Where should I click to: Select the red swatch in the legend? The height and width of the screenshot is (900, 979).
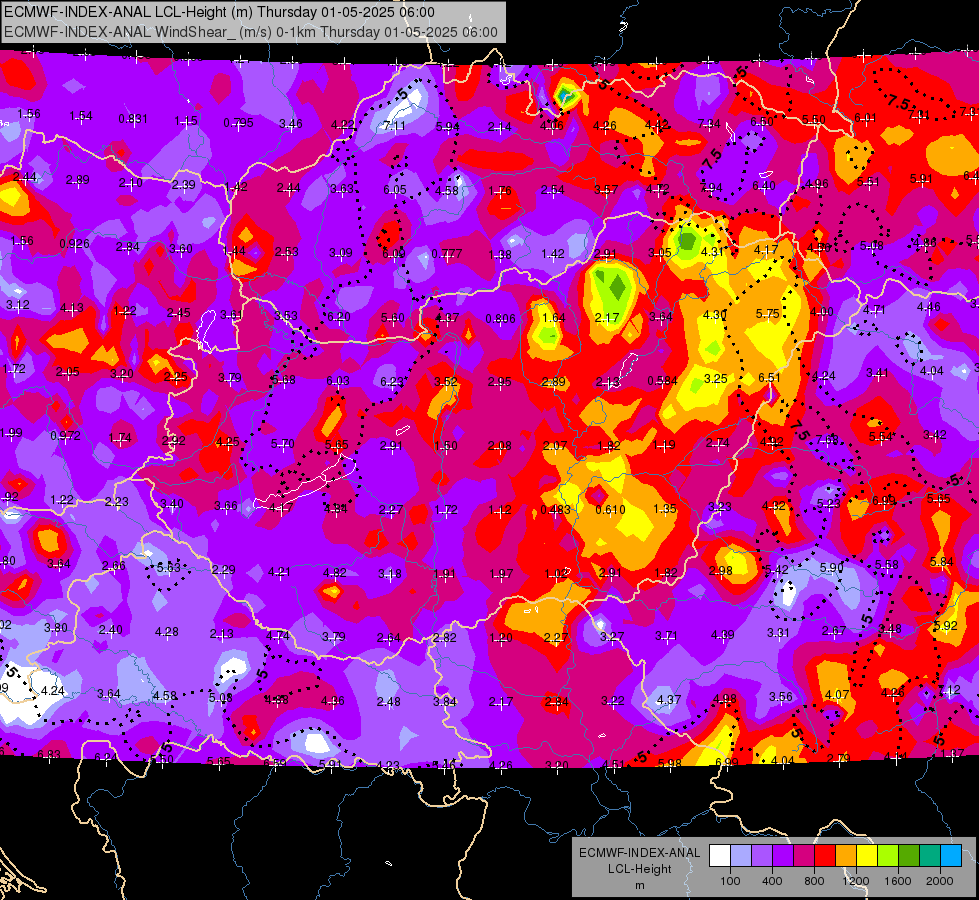(x=825, y=855)
